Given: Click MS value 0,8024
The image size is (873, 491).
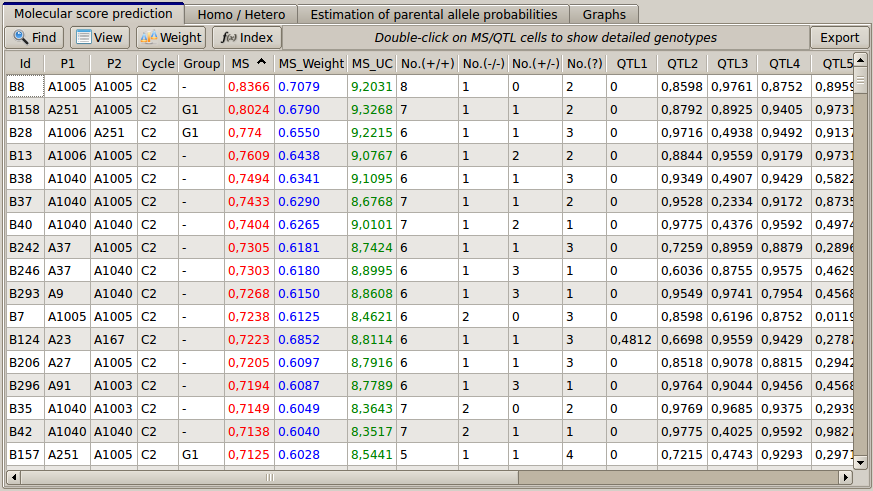Looking at the screenshot, I should pos(249,110).
